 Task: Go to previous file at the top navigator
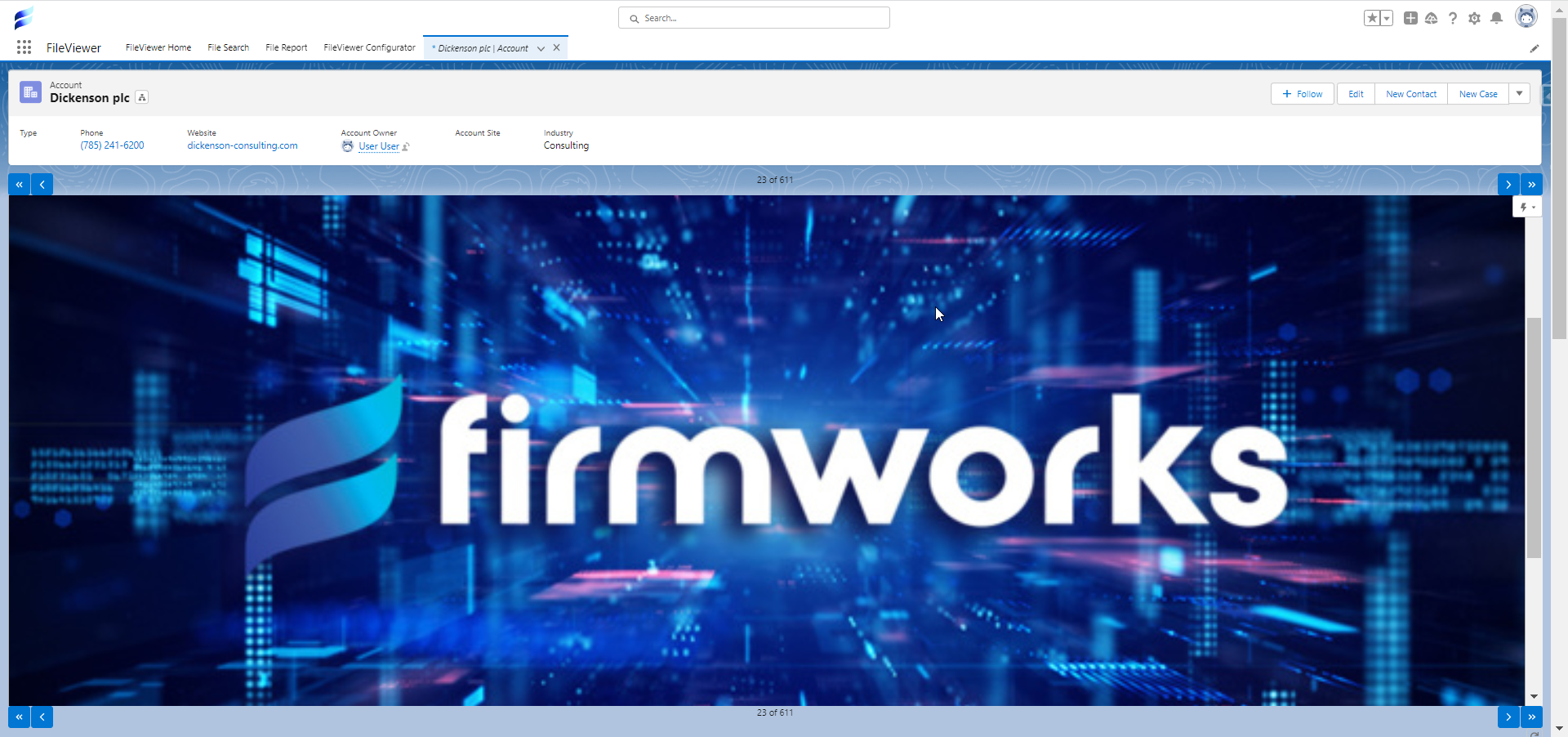[42, 185]
